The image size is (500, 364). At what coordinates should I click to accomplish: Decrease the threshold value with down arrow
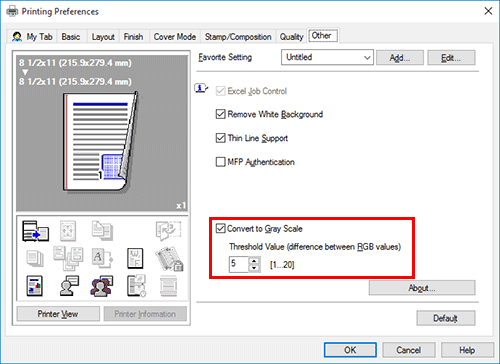(x=254, y=268)
